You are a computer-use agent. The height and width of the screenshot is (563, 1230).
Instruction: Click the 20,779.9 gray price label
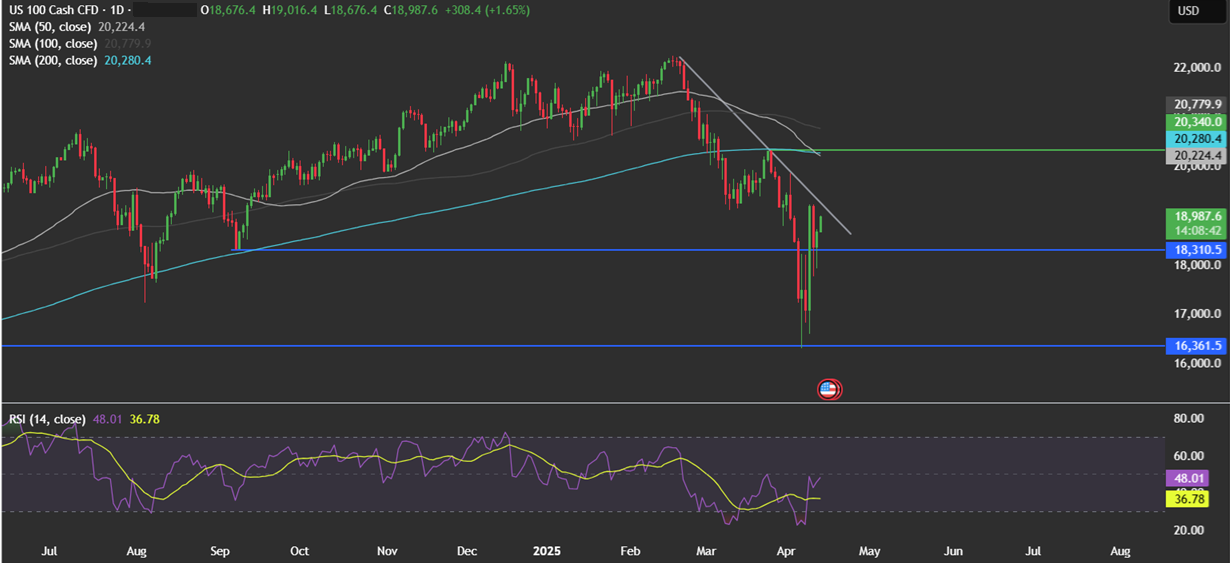coord(1196,104)
